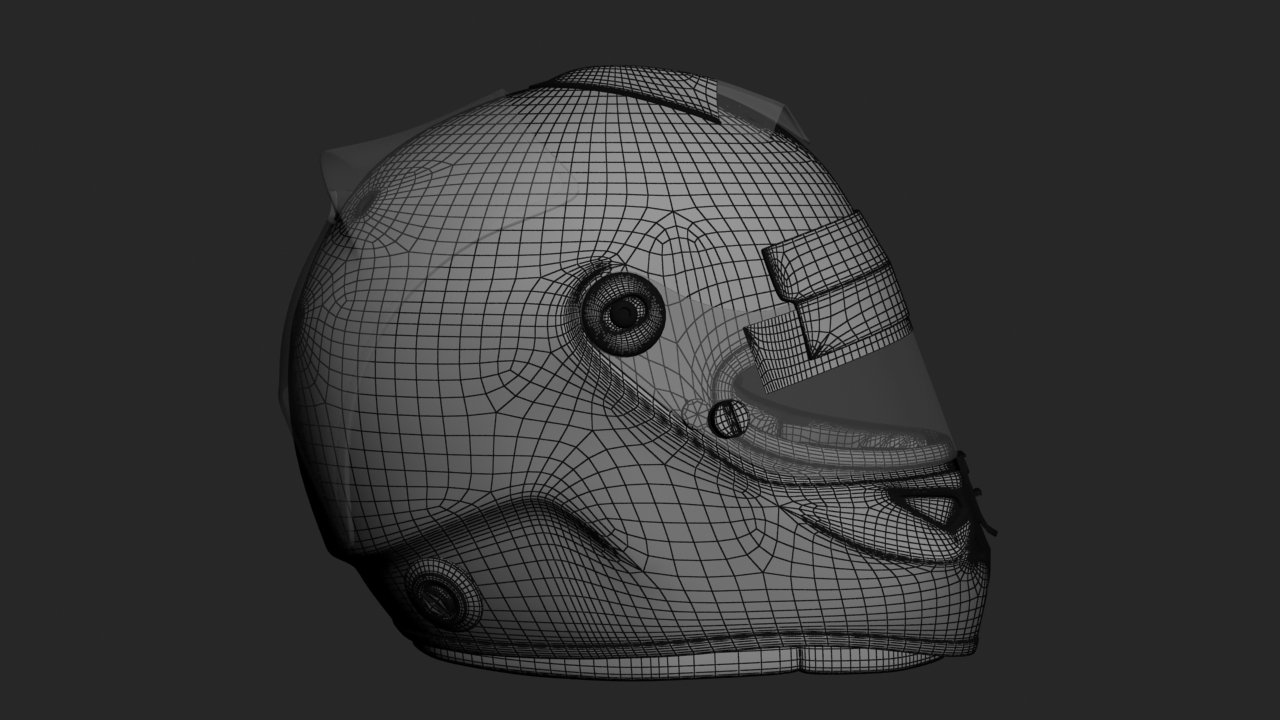Screen dimensions: 1280x720
Task: Click the top air vent scoop
Action: pyautogui.click(x=640, y=92)
